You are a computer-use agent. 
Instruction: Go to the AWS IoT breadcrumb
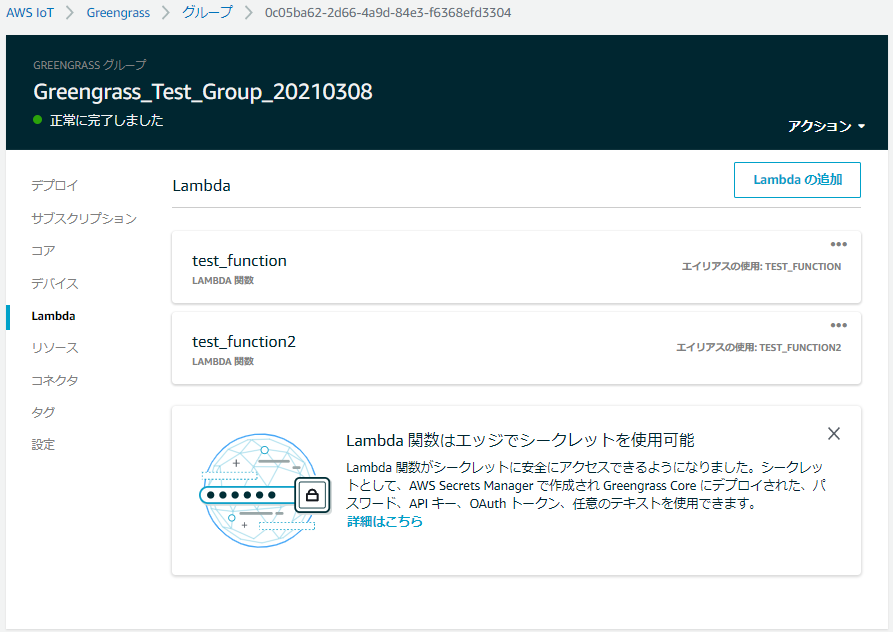point(30,13)
